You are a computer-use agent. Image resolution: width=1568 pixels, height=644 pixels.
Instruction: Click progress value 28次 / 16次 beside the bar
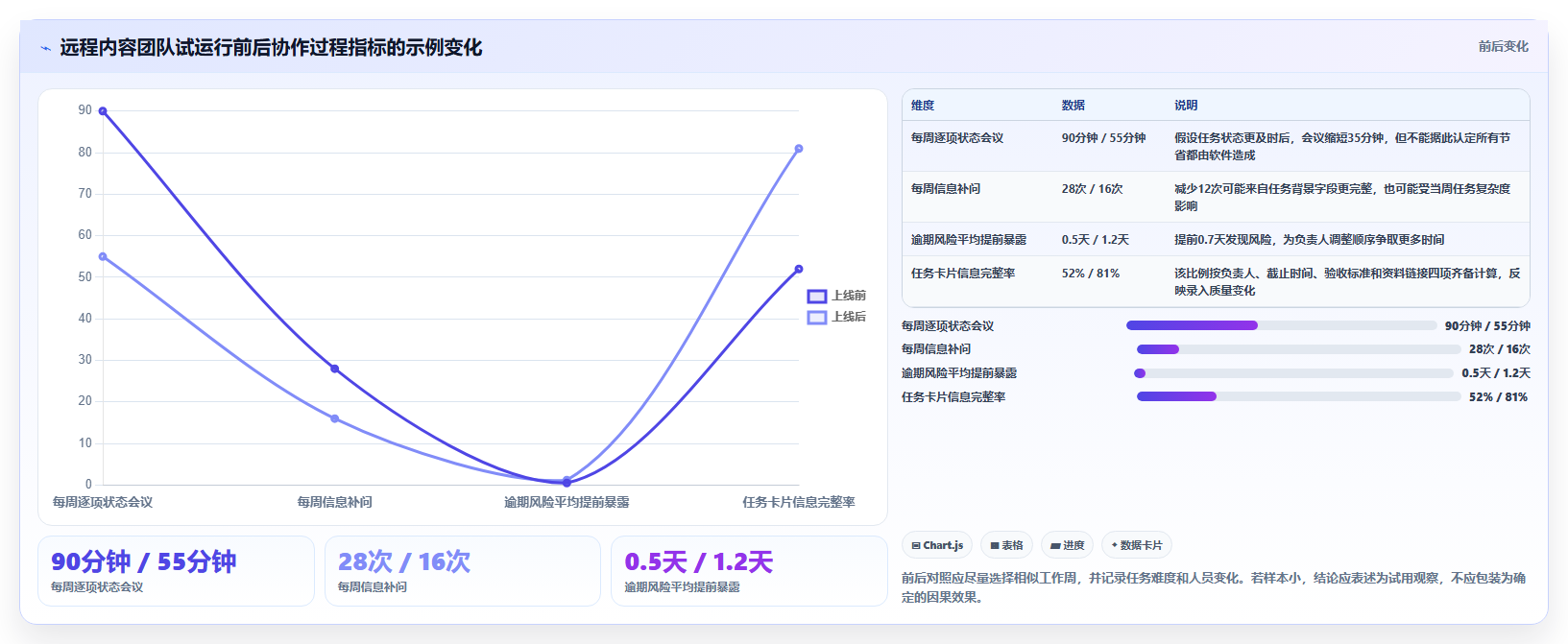[1500, 349]
